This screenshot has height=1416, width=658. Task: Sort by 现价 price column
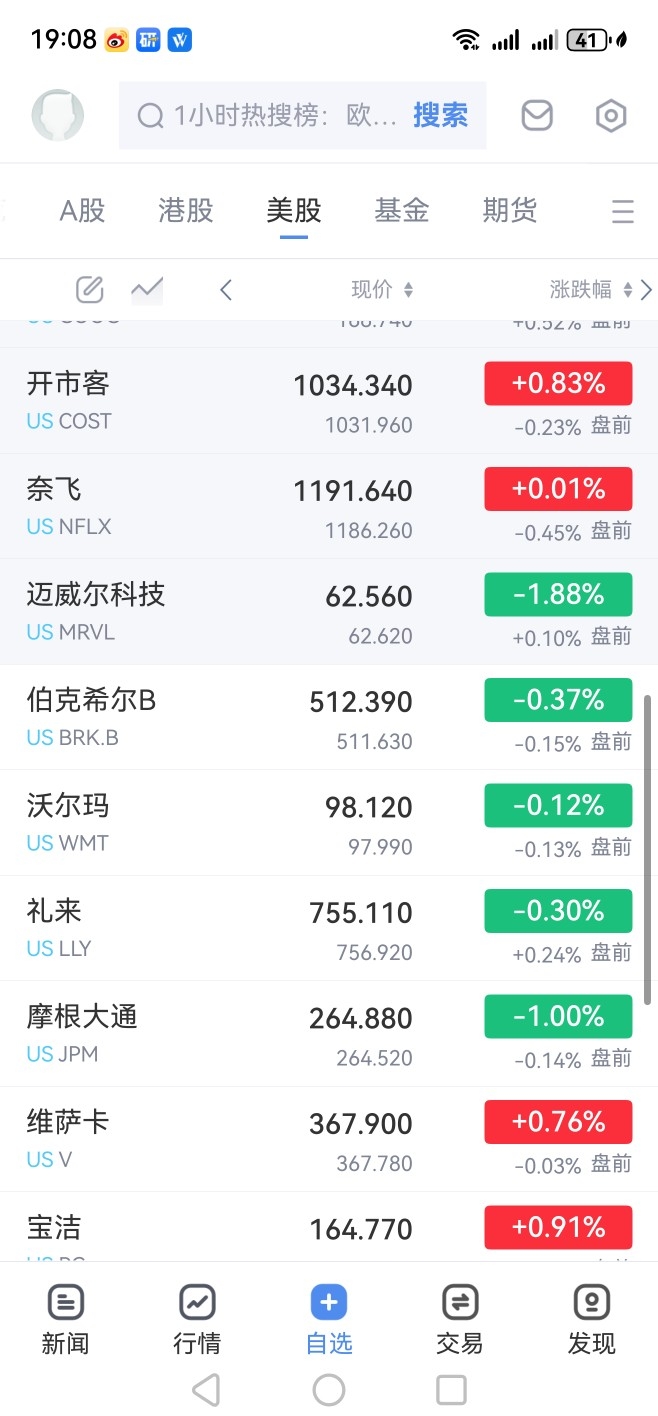coord(382,290)
